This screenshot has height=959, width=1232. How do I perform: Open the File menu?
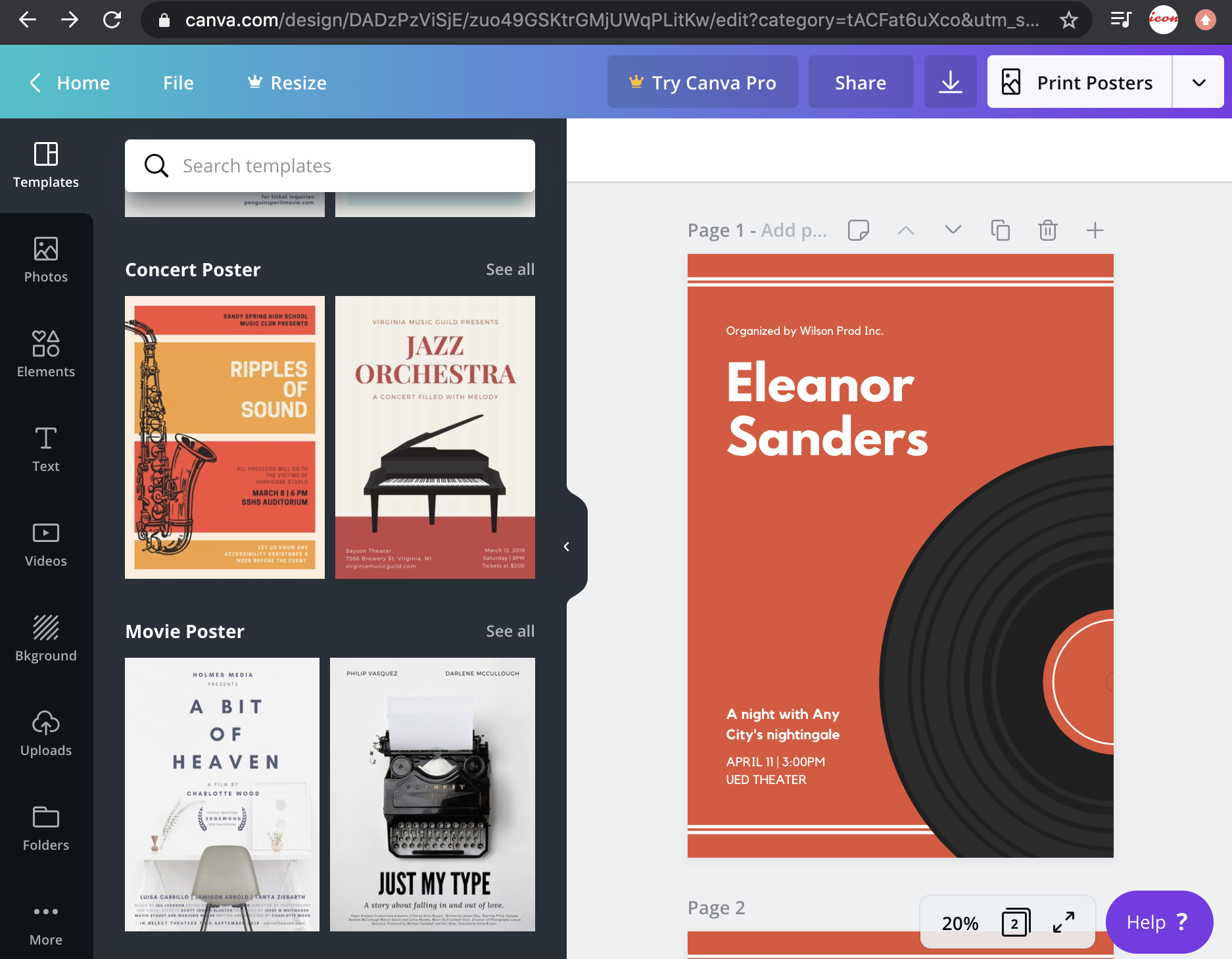[178, 83]
